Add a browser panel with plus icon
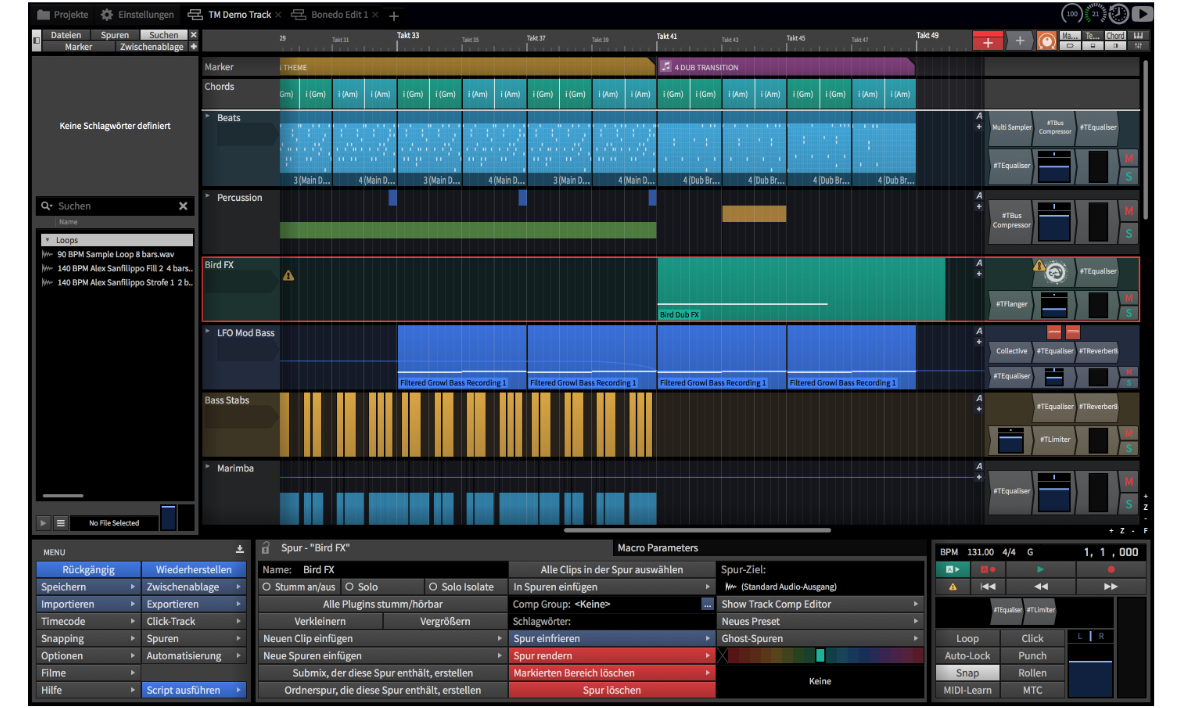 193,47
